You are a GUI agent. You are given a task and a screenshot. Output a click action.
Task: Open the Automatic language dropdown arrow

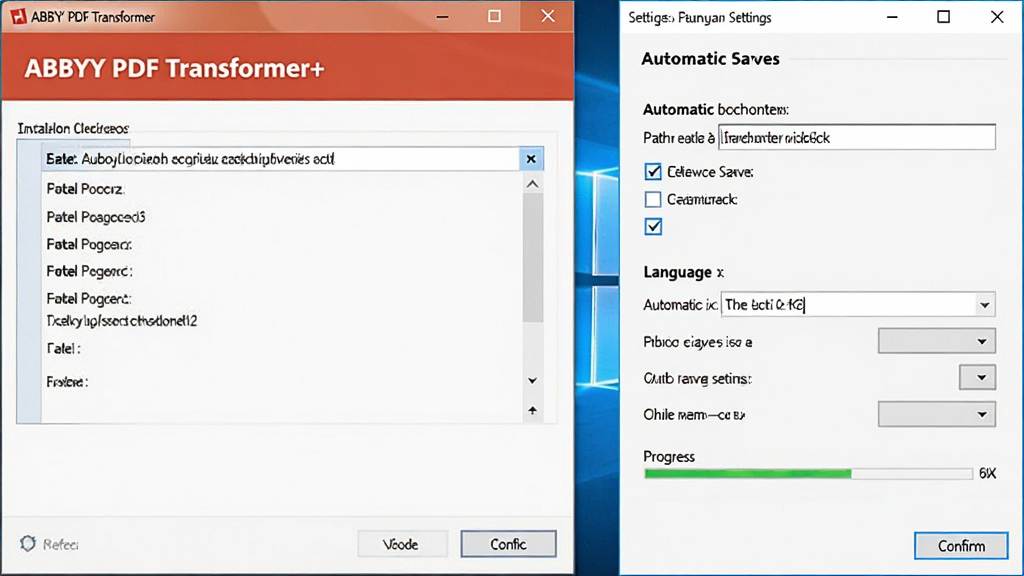pyautogui.click(x=984, y=305)
